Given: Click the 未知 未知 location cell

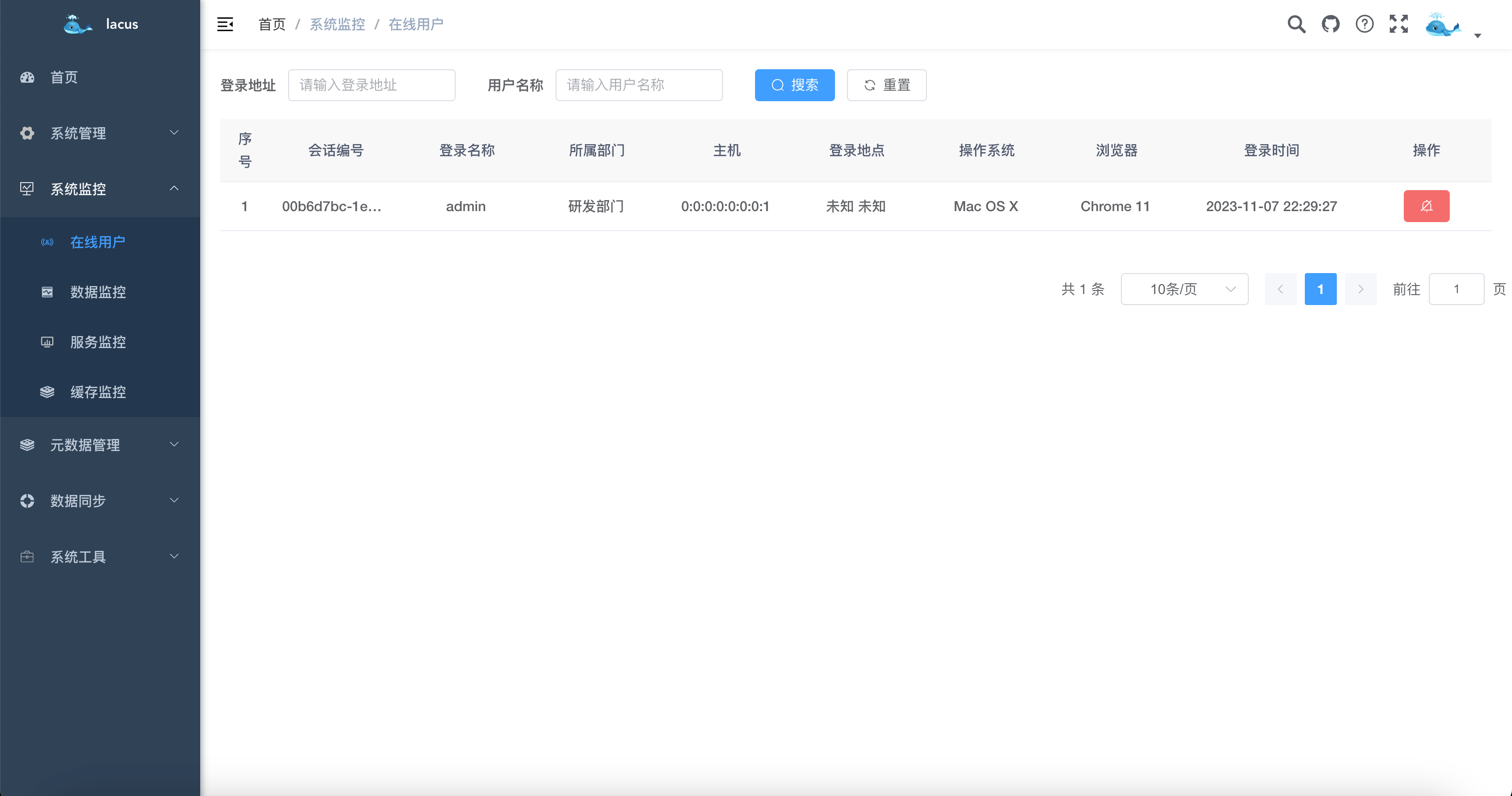Looking at the screenshot, I should point(856,206).
